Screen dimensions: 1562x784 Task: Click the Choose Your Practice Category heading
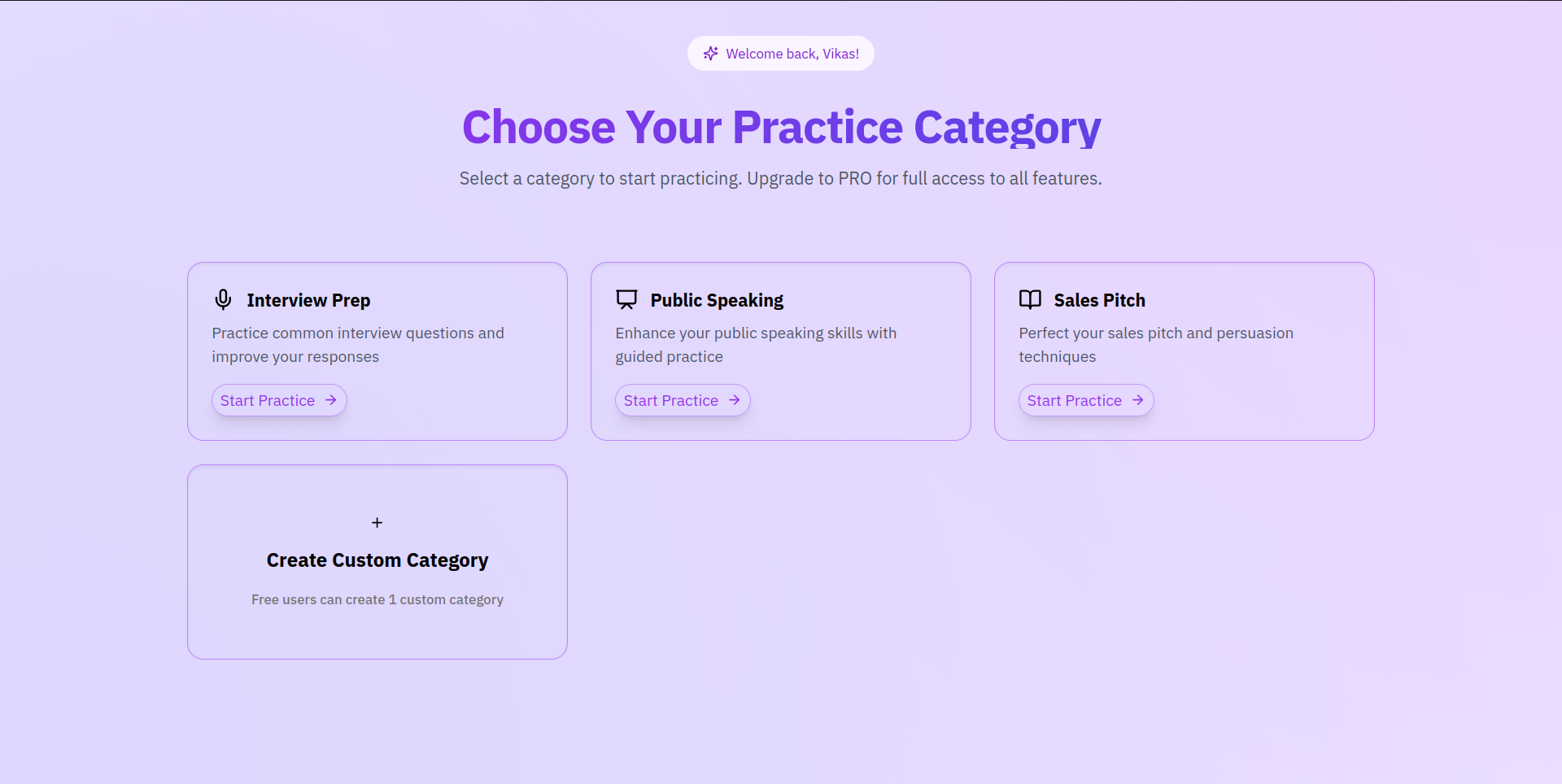781,128
